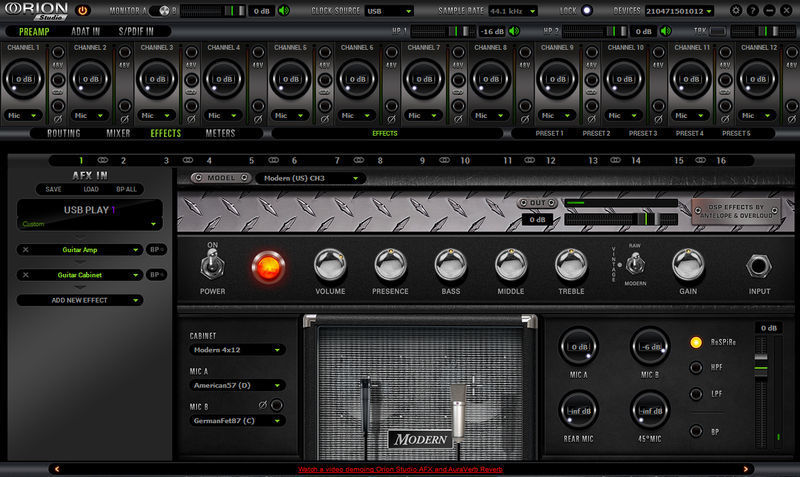This screenshot has height=477, width=800.
Task: Click the stereo link icon between 1 and 2
Action: 103,160
